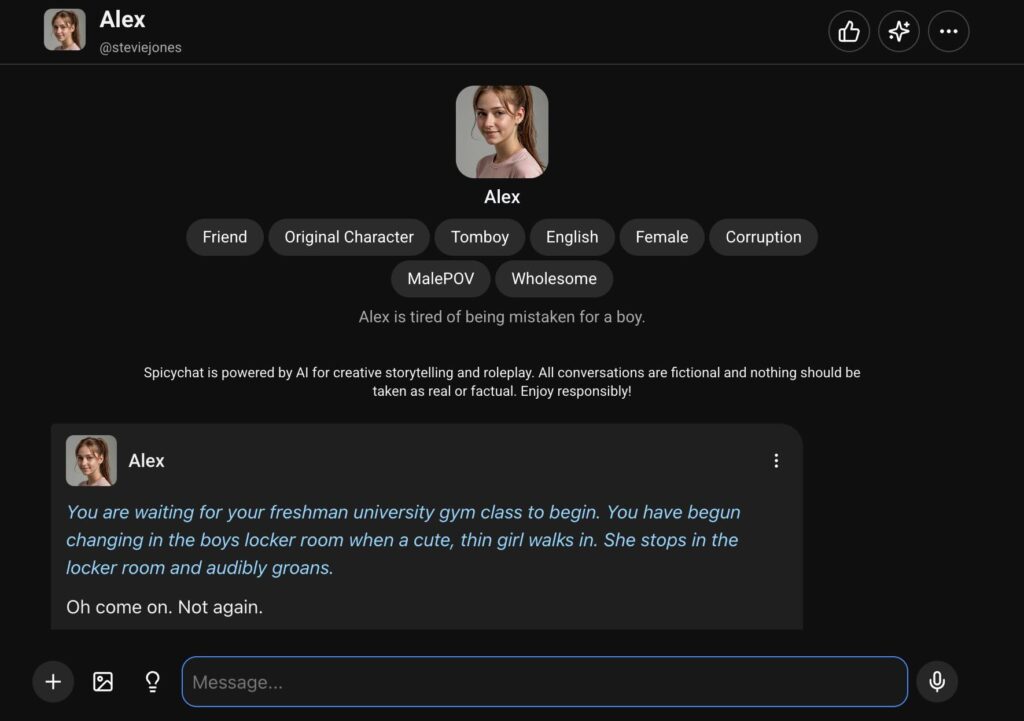Viewport: 1024px width, 721px height.
Task: Select the MalePOV tag
Action: pyautogui.click(x=441, y=279)
